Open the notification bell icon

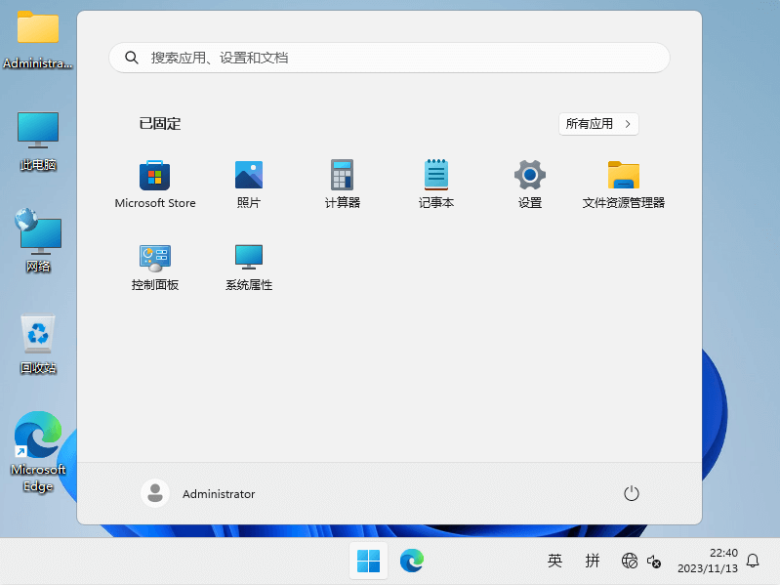point(753,561)
